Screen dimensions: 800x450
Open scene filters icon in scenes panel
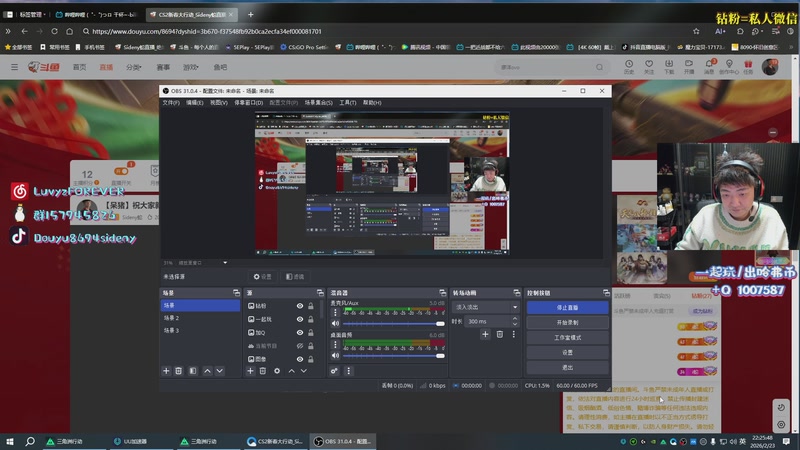(x=193, y=371)
